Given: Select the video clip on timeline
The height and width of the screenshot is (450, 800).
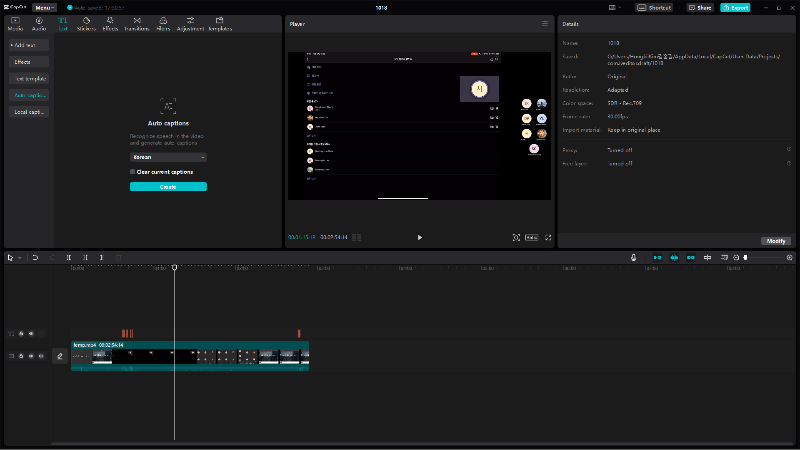Looking at the screenshot, I should pos(190,356).
